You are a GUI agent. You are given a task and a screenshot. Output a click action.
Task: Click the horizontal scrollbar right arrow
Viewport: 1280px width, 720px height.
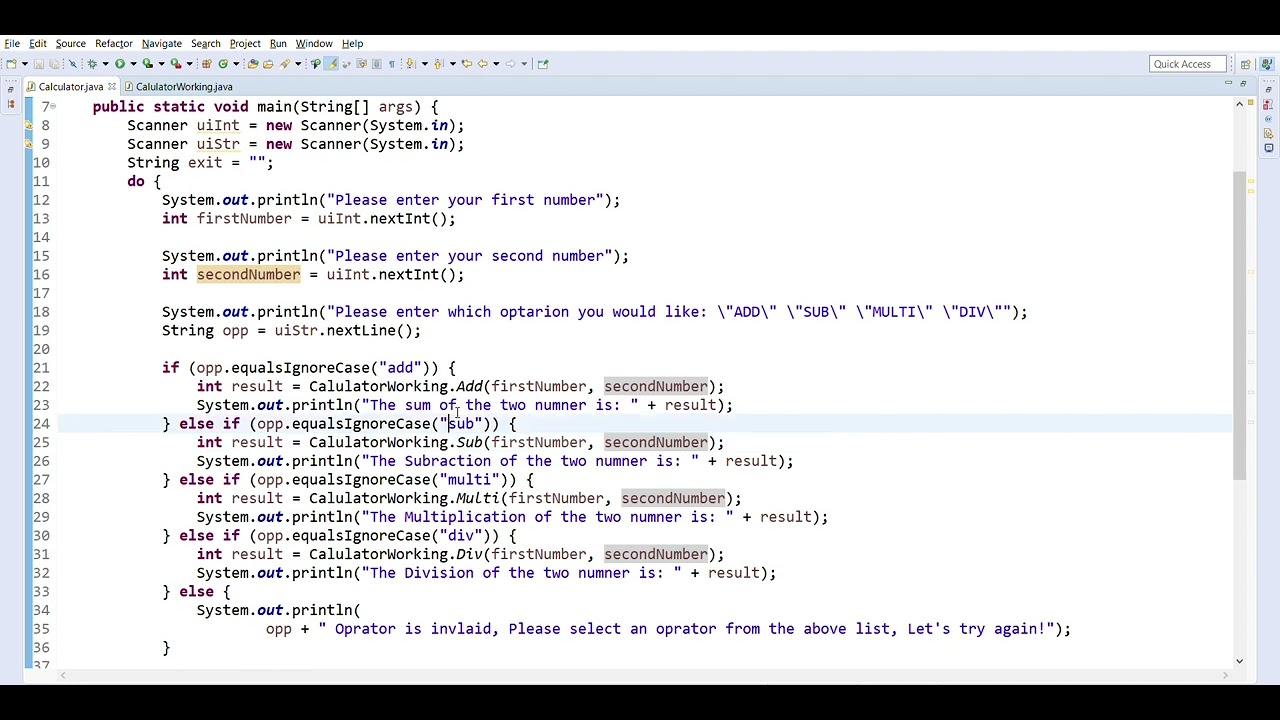pos(1226,676)
